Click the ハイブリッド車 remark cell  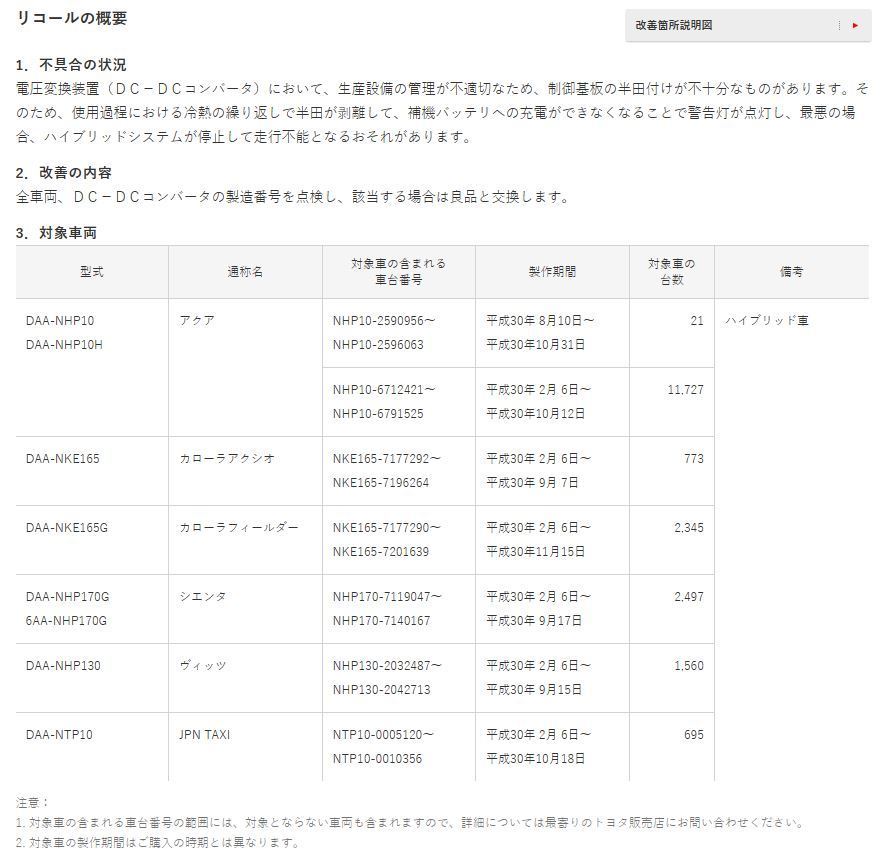pos(767,321)
